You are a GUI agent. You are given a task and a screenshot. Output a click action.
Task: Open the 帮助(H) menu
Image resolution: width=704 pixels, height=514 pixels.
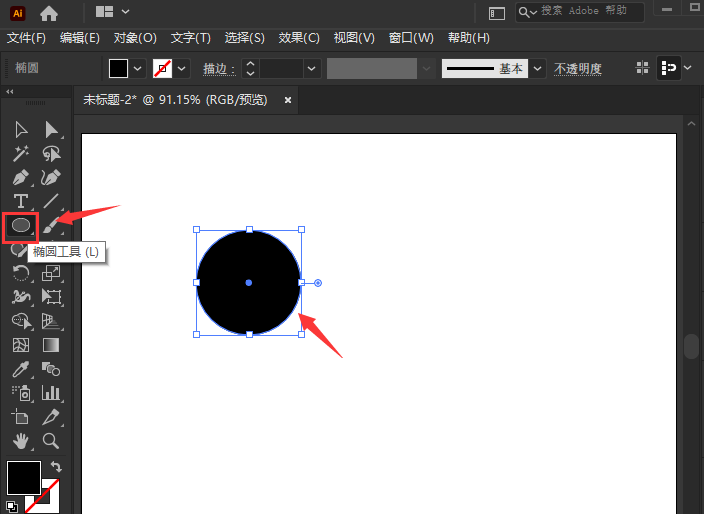click(469, 38)
